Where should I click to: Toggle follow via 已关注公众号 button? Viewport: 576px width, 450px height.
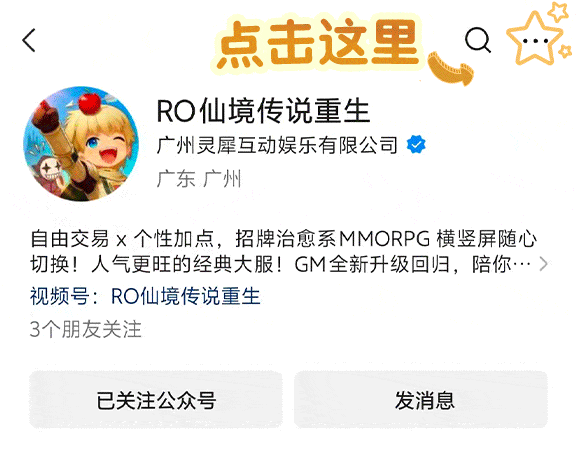[156, 400]
